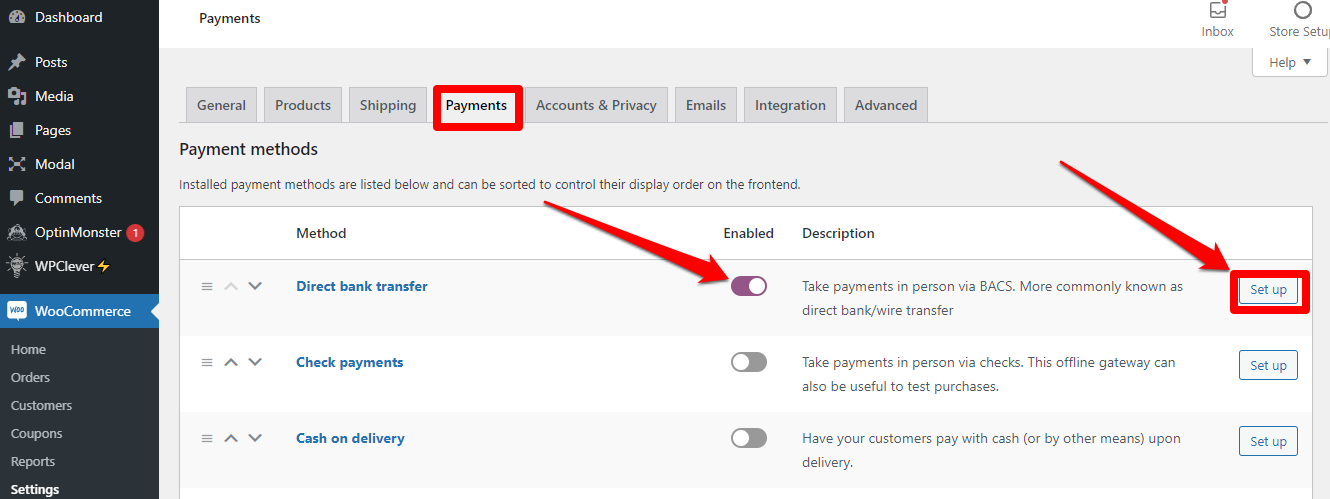Click the WooCommerce logo icon in sidebar
1330x499 pixels.
tap(17, 311)
